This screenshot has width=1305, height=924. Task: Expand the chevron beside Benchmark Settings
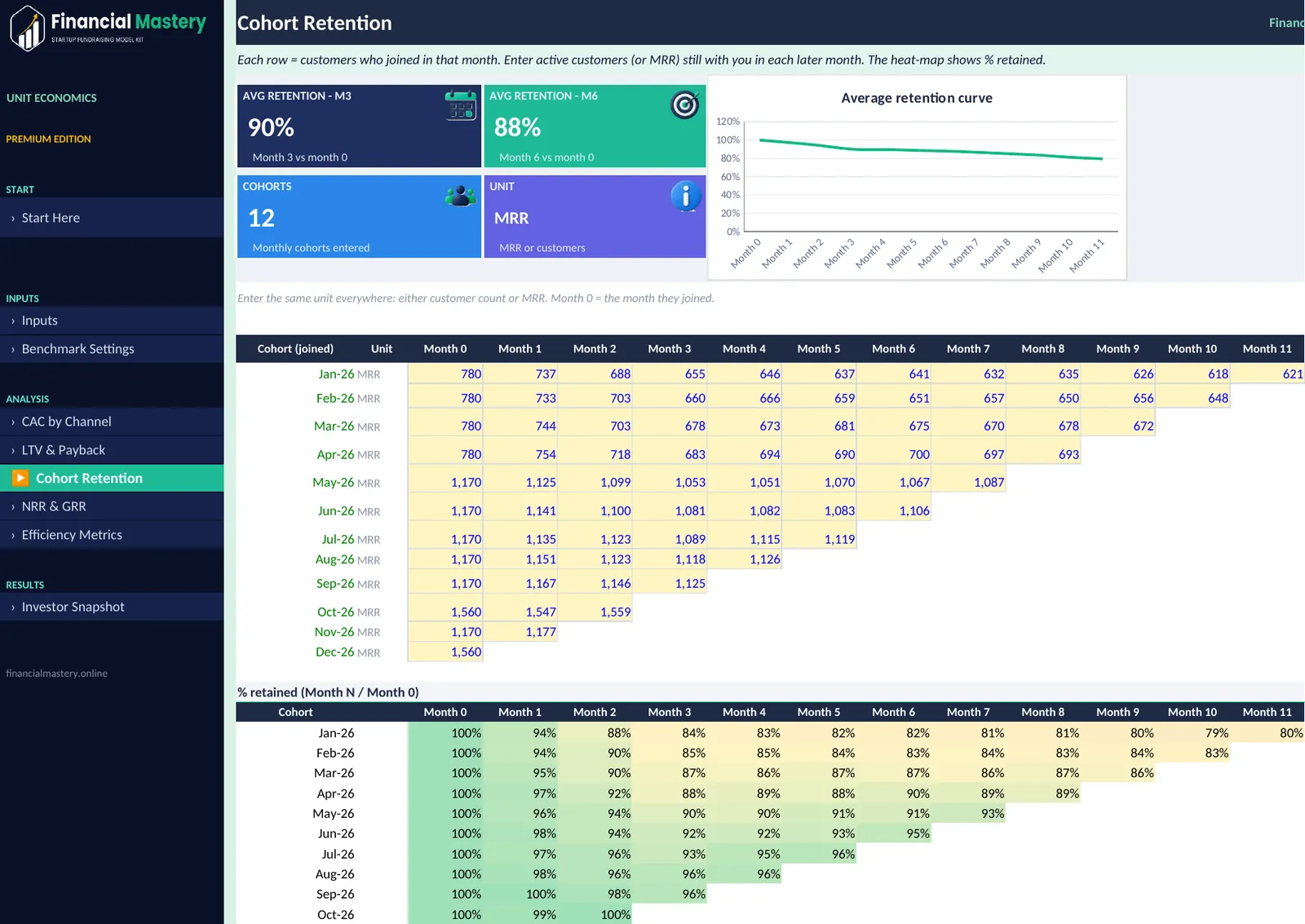click(13, 350)
